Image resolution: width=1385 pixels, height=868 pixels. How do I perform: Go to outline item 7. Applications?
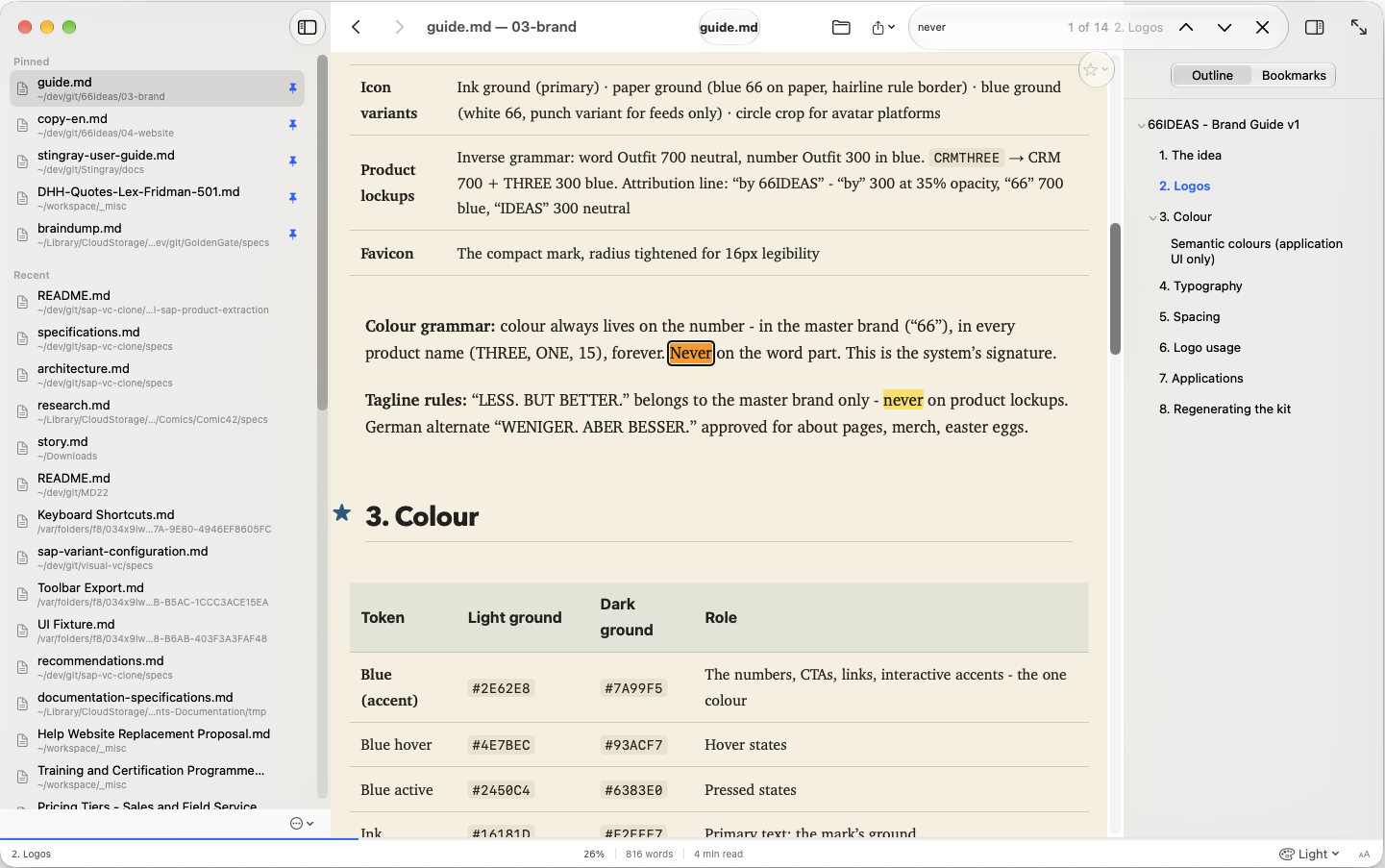(1200, 378)
